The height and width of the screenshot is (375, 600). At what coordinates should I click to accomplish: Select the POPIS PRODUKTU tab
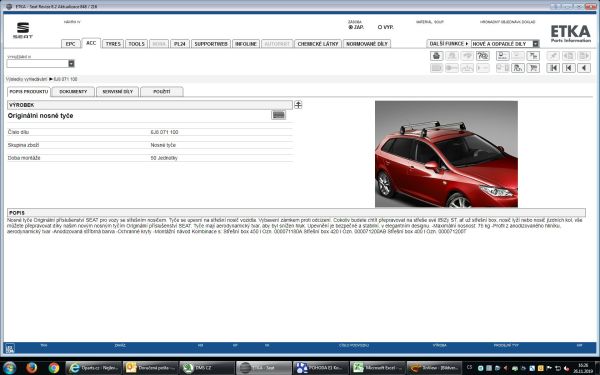click(x=29, y=92)
